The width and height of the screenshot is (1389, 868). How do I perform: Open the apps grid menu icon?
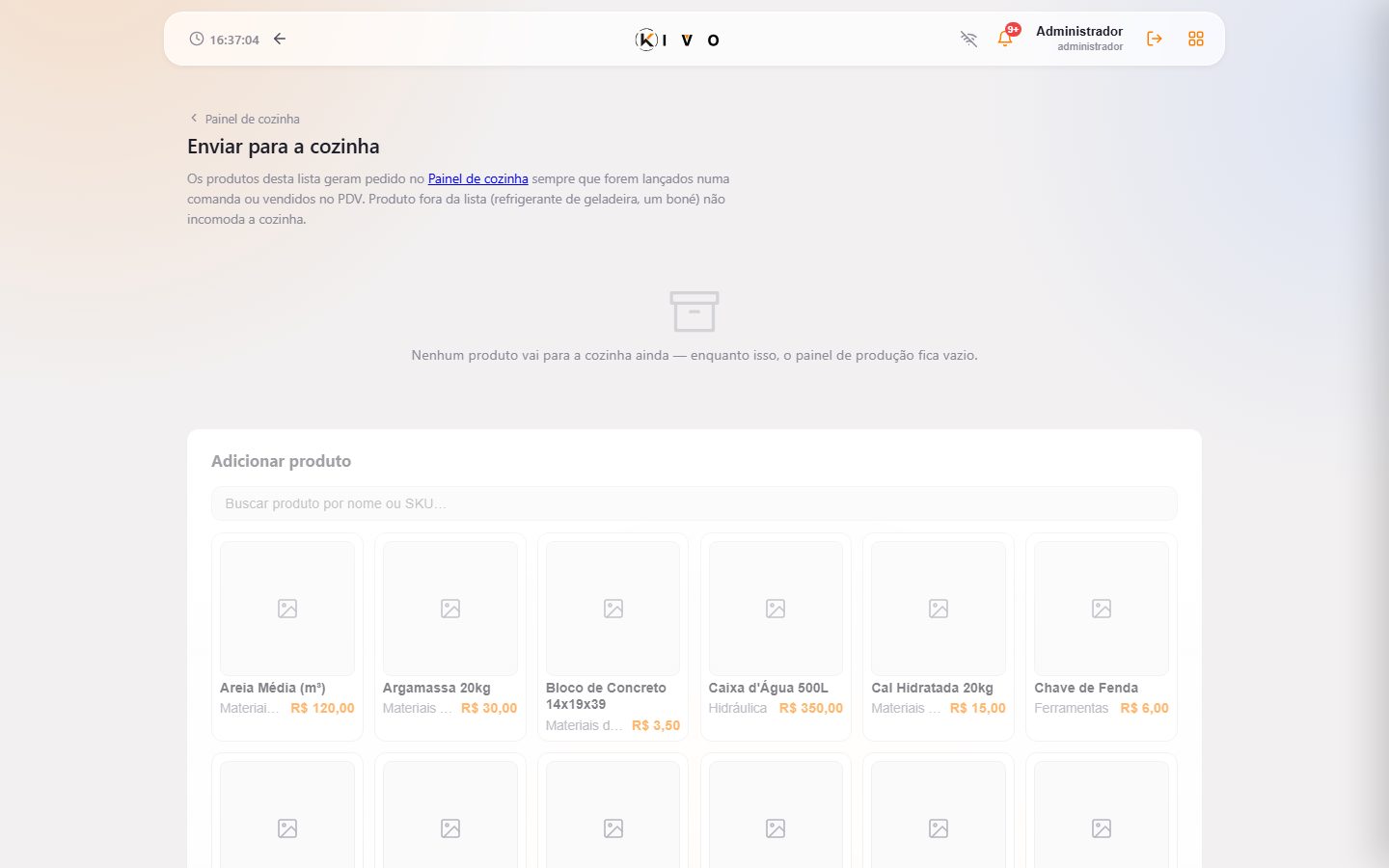pyautogui.click(x=1196, y=40)
